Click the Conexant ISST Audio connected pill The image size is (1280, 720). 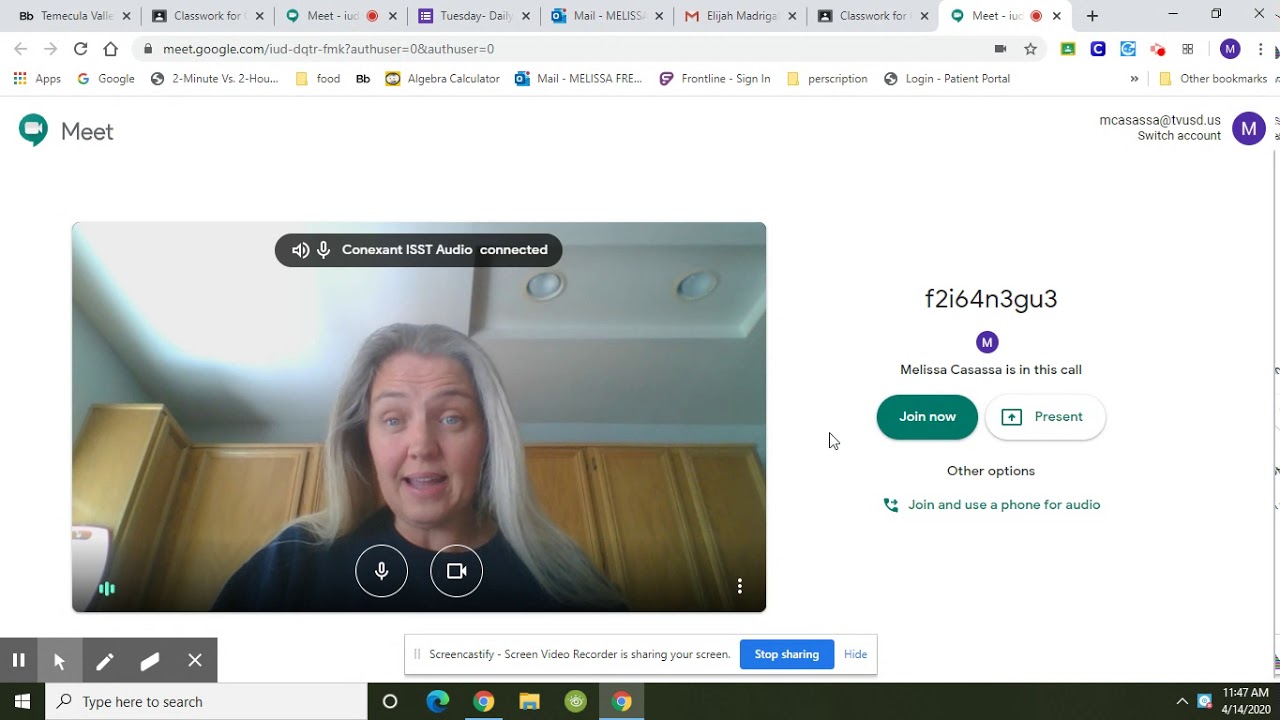click(x=418, y=250)
